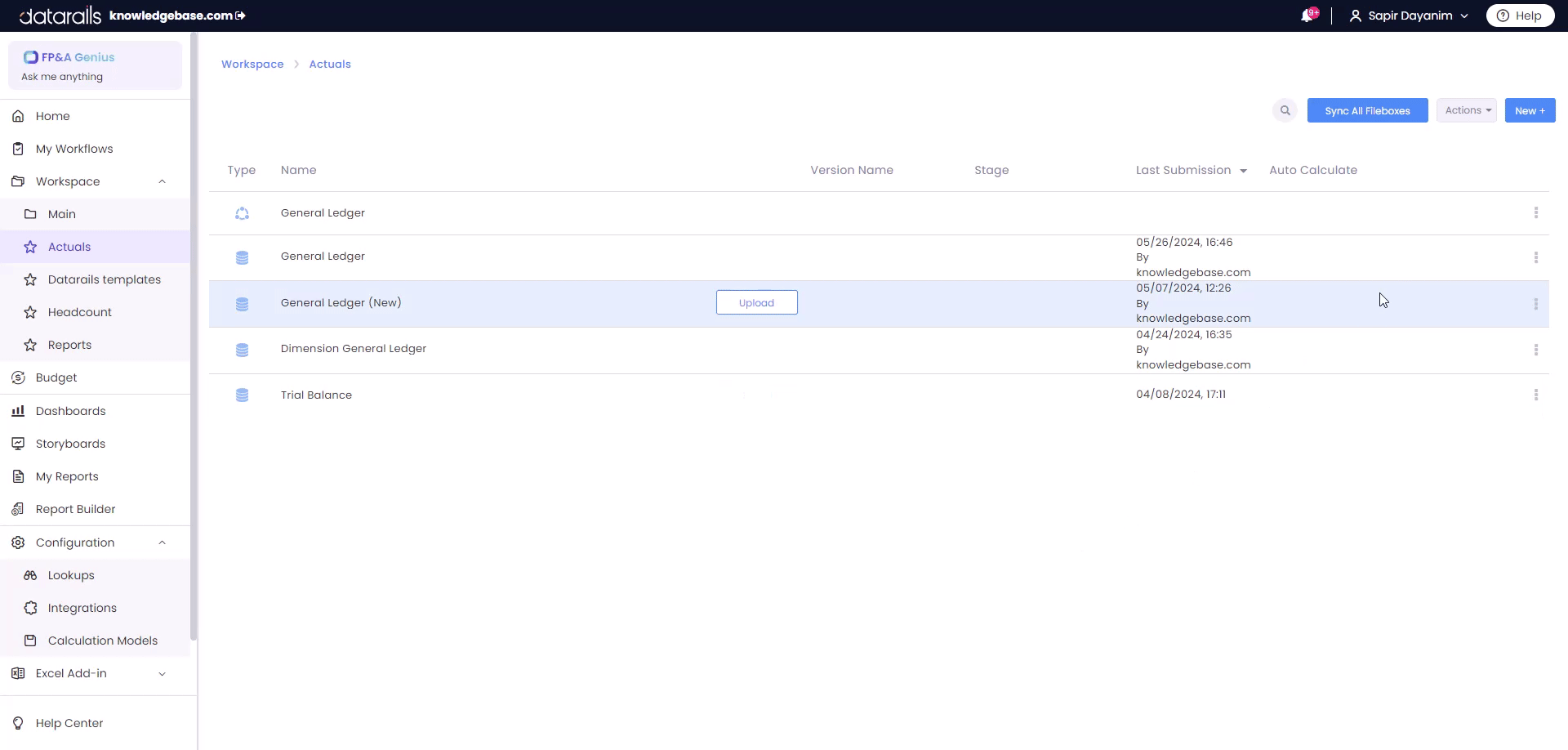Toggle the Last Submission sort arrow
1568x750 pixels.
coord(1243,171)
